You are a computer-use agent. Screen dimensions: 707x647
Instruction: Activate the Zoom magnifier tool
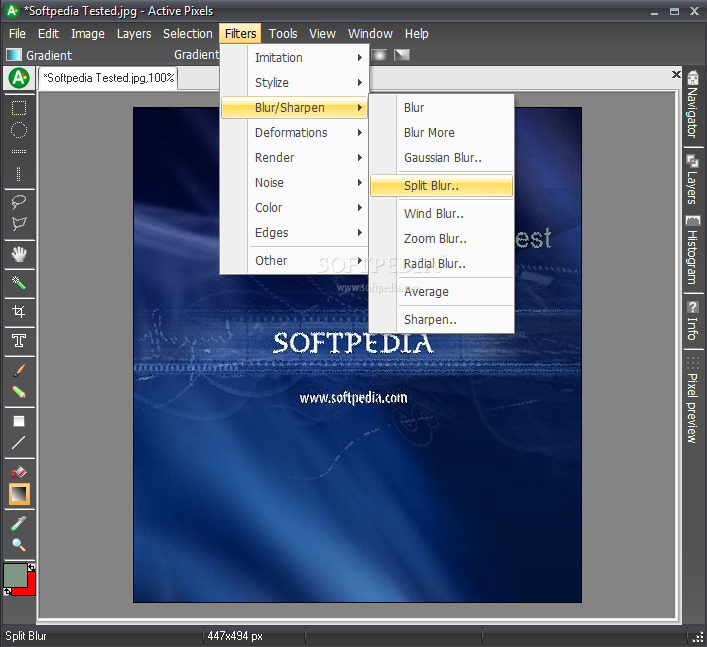(18, 545)
